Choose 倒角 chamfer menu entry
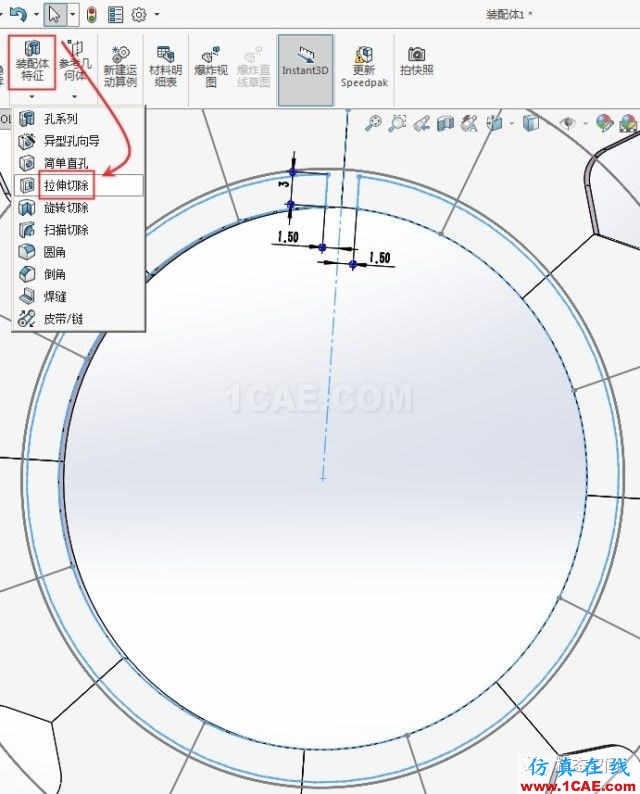Image resolution: width=640 pixels, height=794 pixels. (x=79, y=274)
